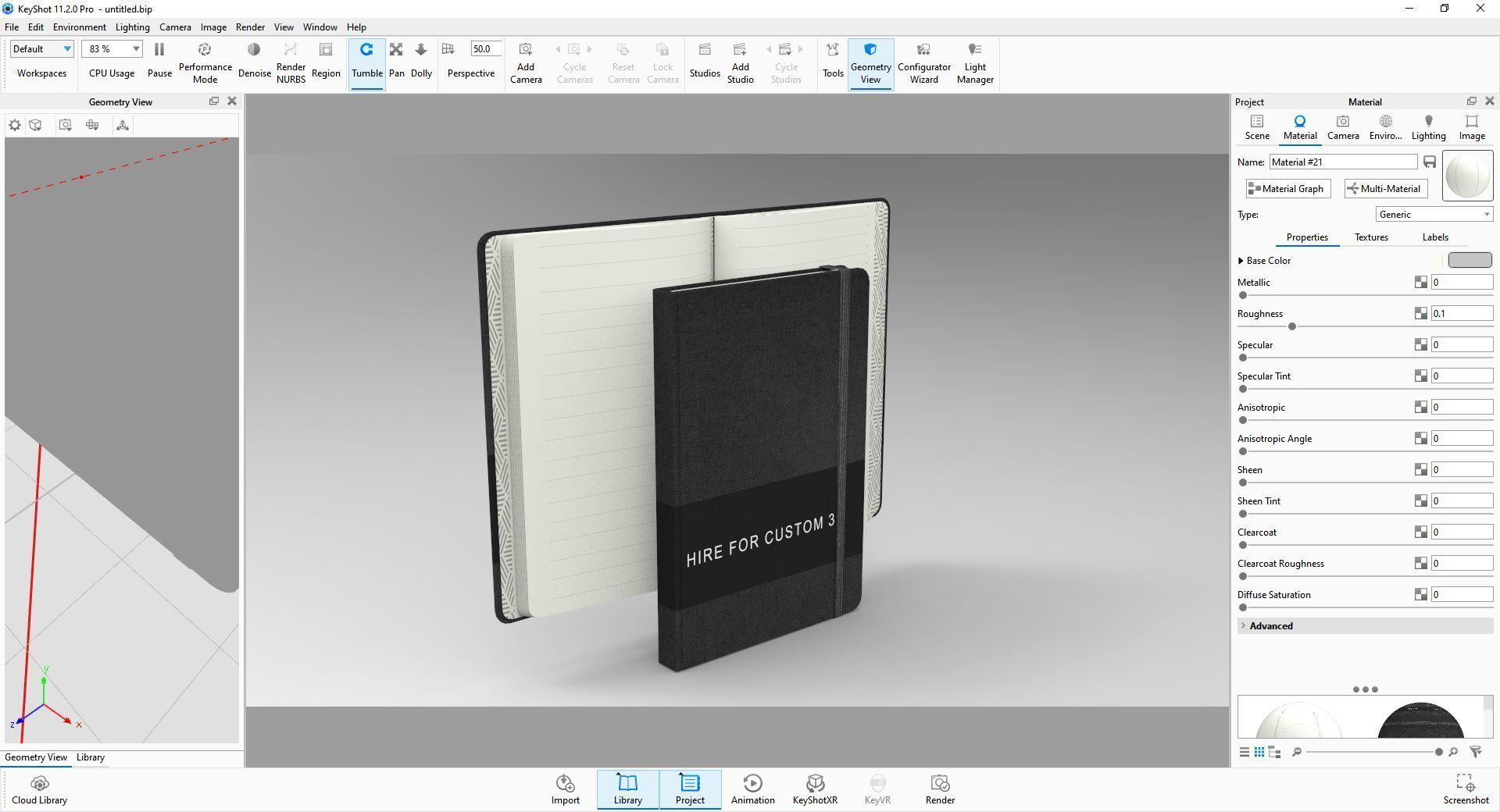Image resolution: width=1500 pixels, height=812 pixels.
Task: Click Add Studio icon
Action: (740, 62)
